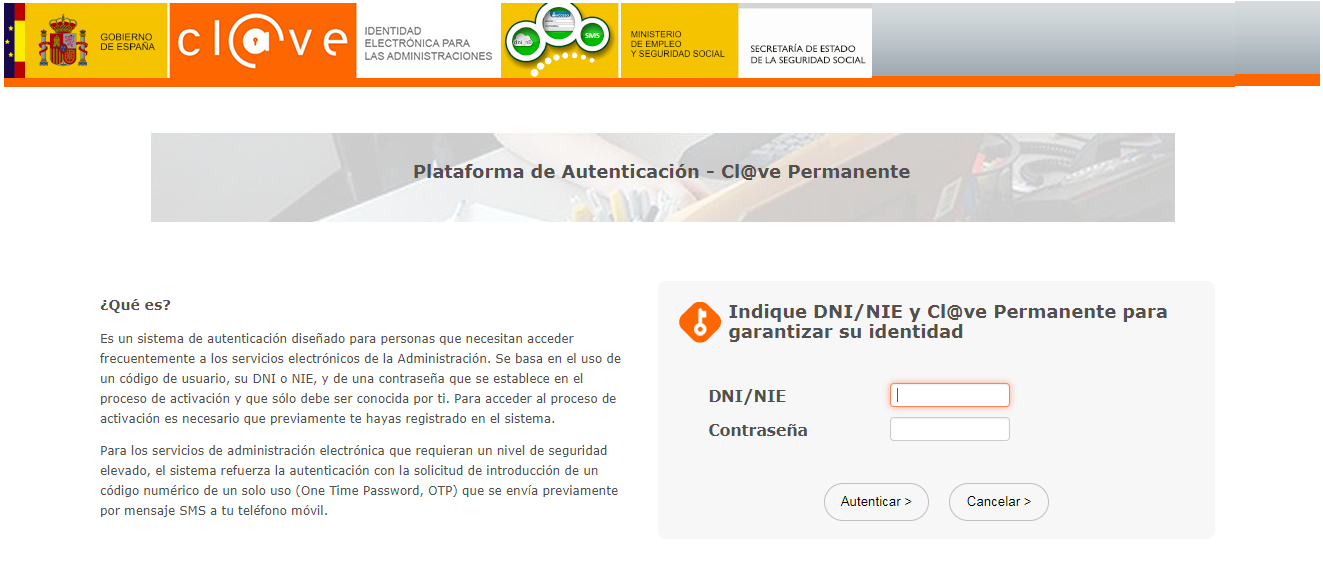
Task: Click the Indique DNI/NIE y Cl@ve Permanente heading
Action: (948, 322)
